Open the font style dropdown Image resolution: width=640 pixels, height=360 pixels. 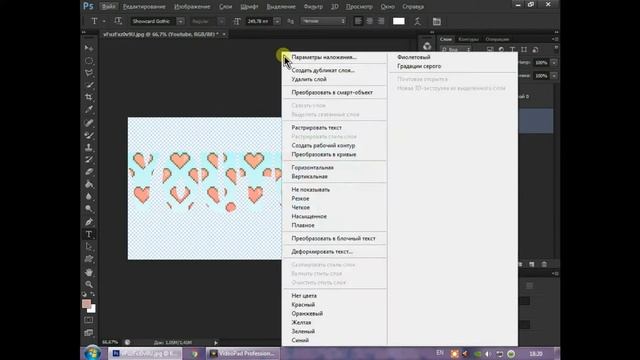[221, 21]
